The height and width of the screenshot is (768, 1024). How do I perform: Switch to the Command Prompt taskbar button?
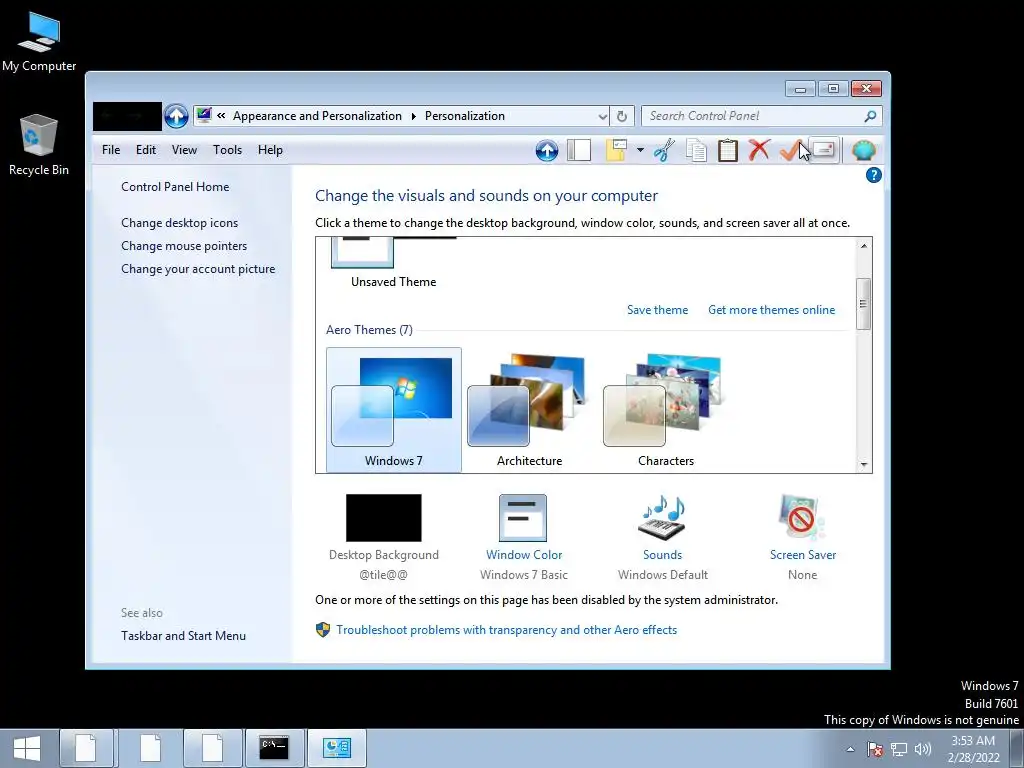[x=274, y=748]
